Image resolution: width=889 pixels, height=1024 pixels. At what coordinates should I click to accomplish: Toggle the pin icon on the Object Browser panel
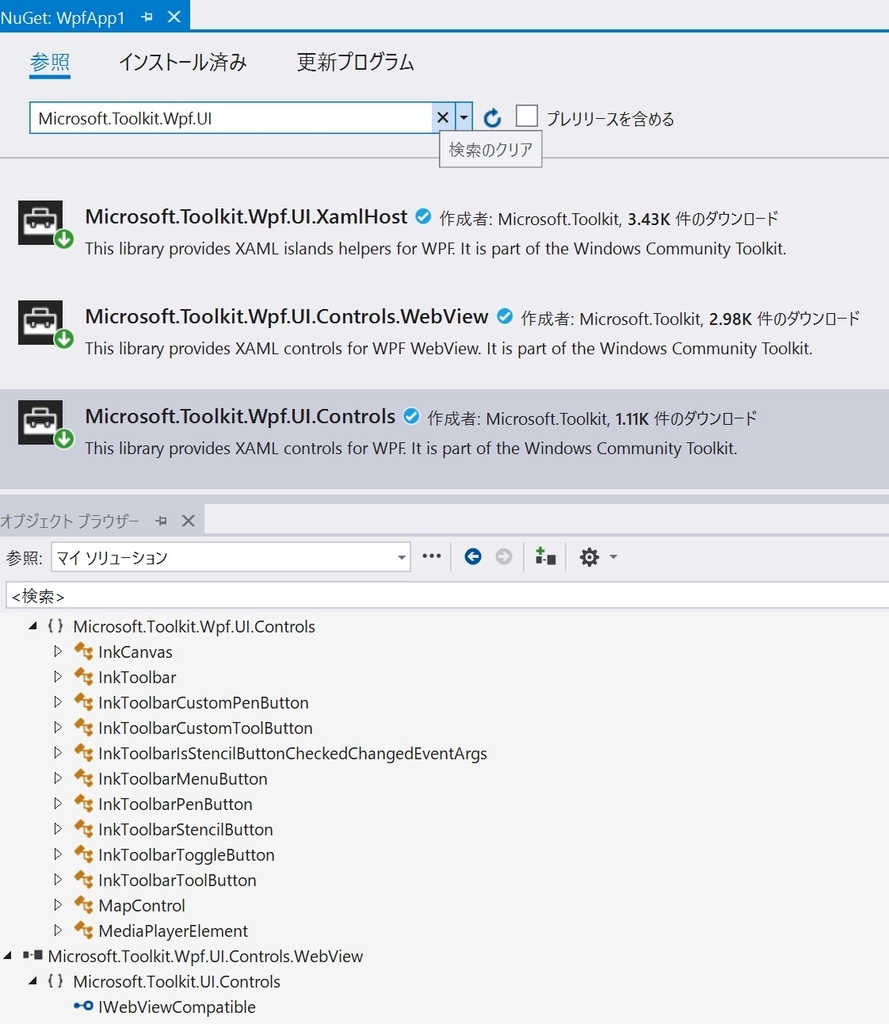point(160,520)
